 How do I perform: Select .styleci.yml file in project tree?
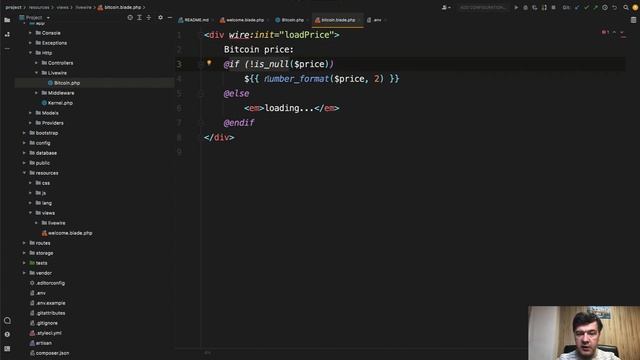[46, 333]
